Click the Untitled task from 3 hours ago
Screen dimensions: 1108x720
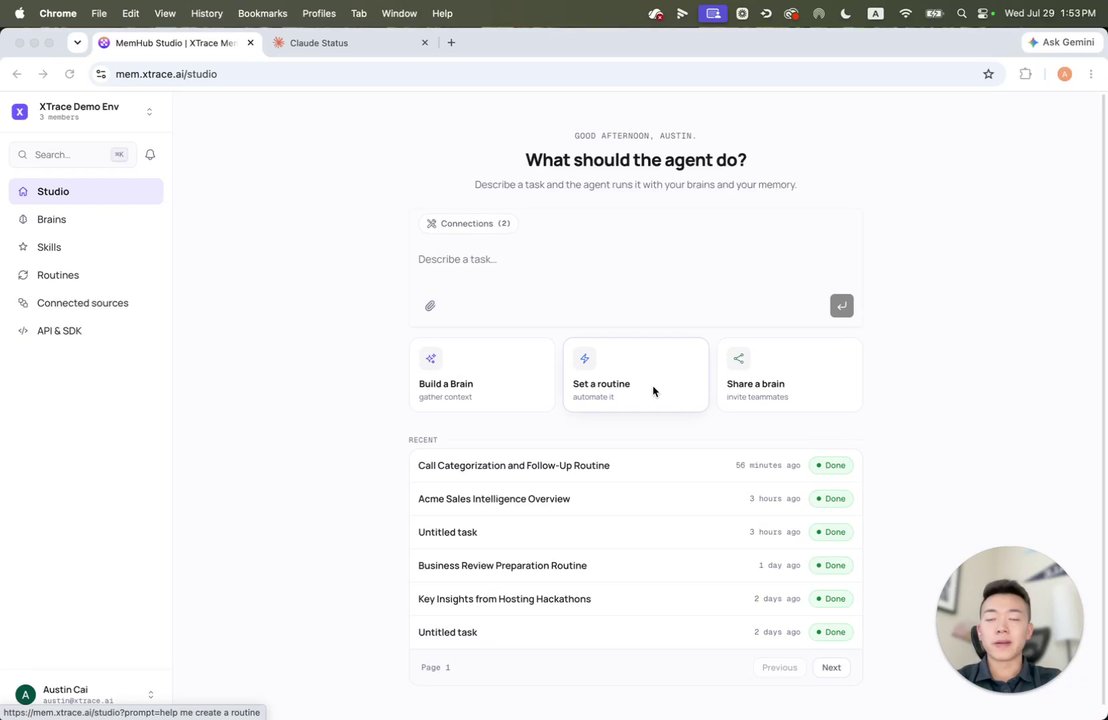tap(635, 532)
